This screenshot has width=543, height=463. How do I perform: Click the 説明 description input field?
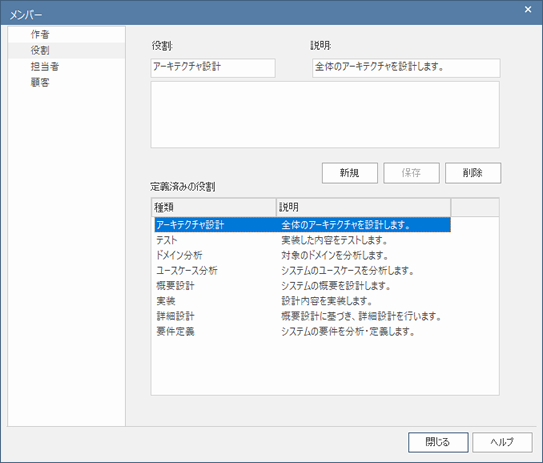coord(406,68)
